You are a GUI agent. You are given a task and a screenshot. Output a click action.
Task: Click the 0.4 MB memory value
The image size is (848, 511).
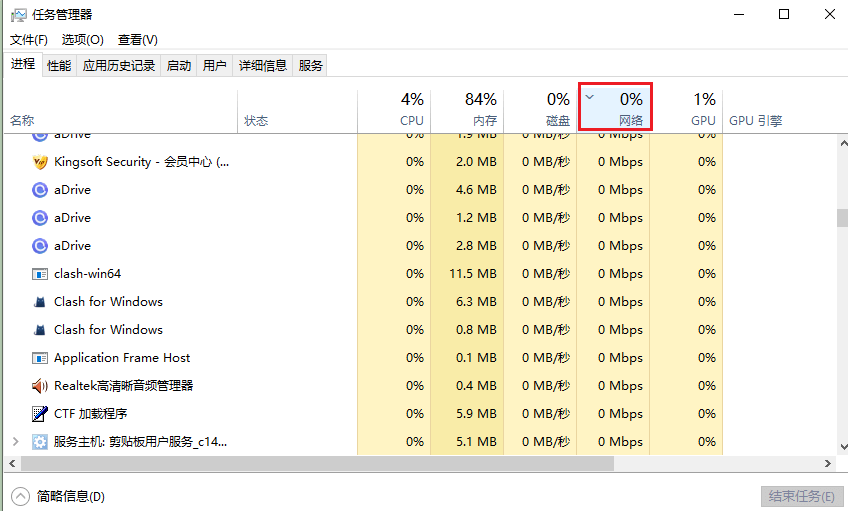[476, 386]
